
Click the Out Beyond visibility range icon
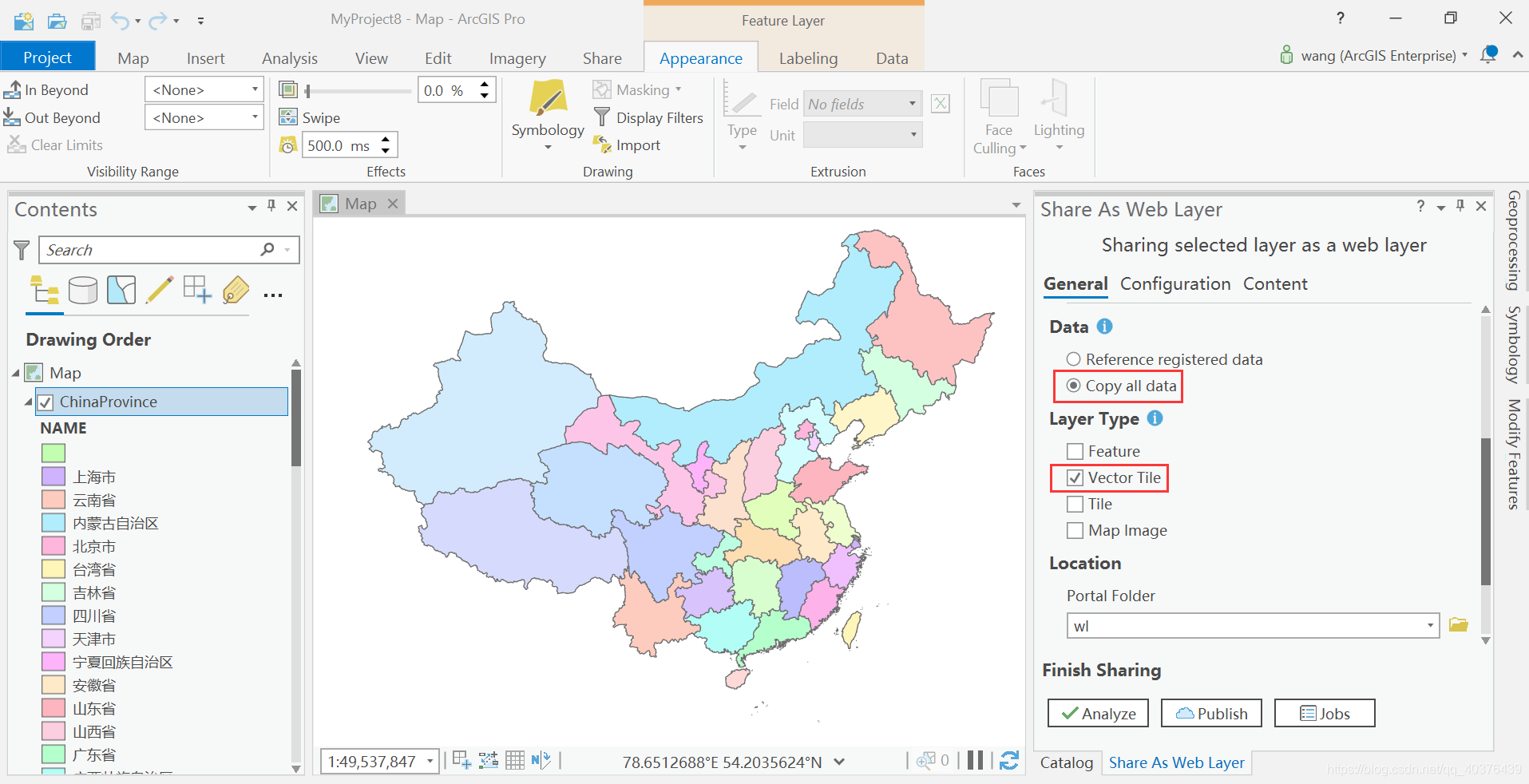coord(12,117)
